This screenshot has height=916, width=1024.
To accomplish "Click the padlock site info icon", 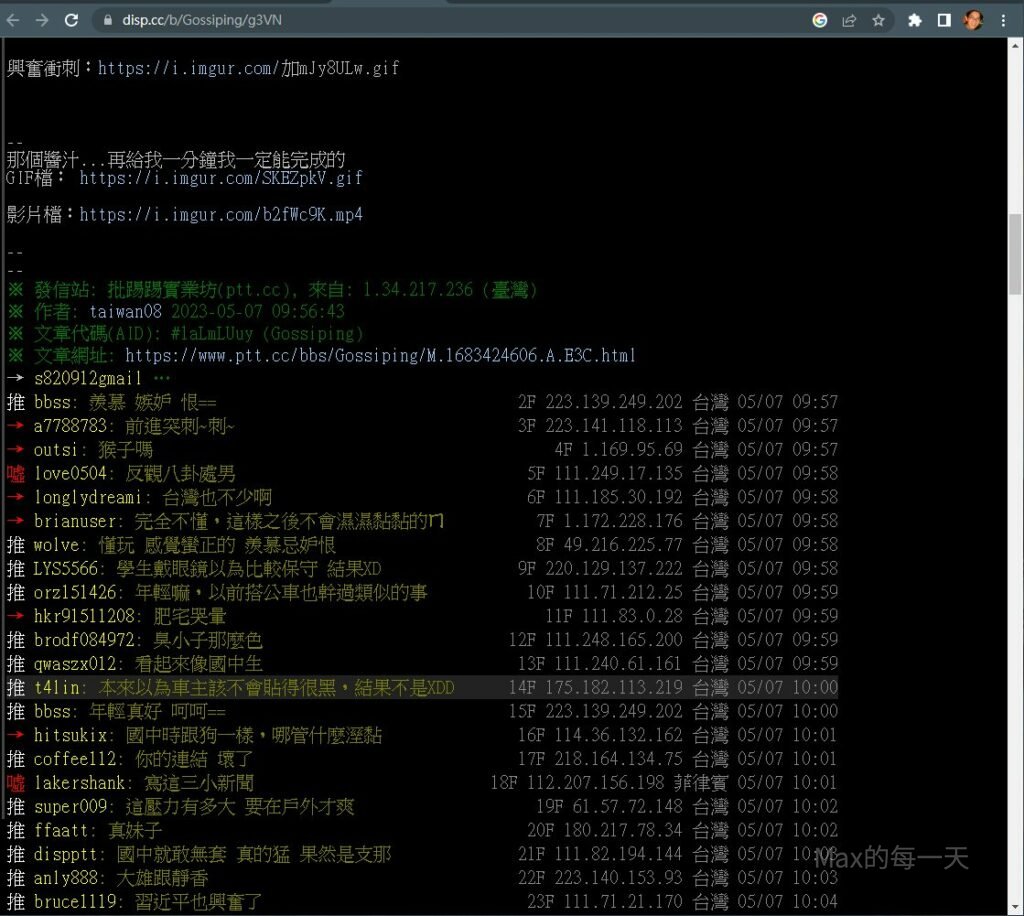I will point(108,20).
